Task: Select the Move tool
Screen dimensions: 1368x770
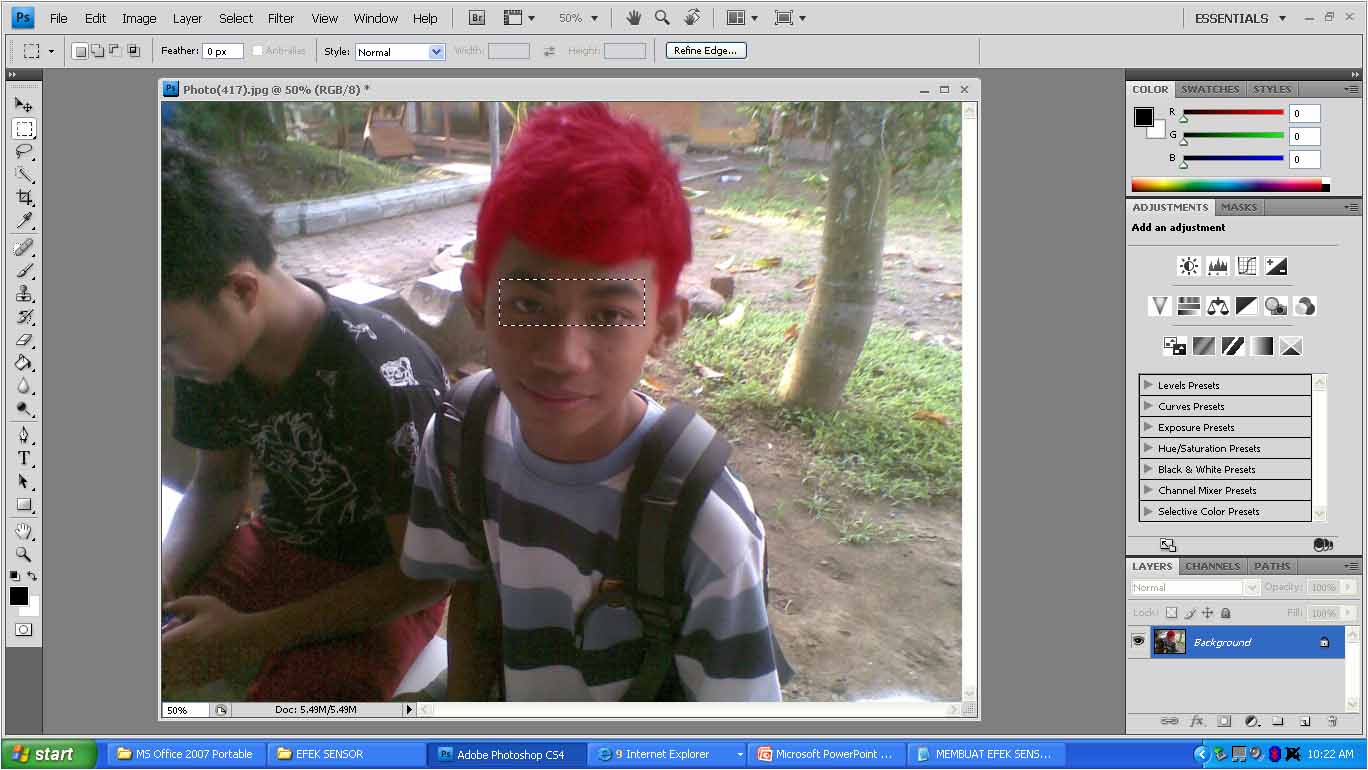Action: click(x=24, y=105)
